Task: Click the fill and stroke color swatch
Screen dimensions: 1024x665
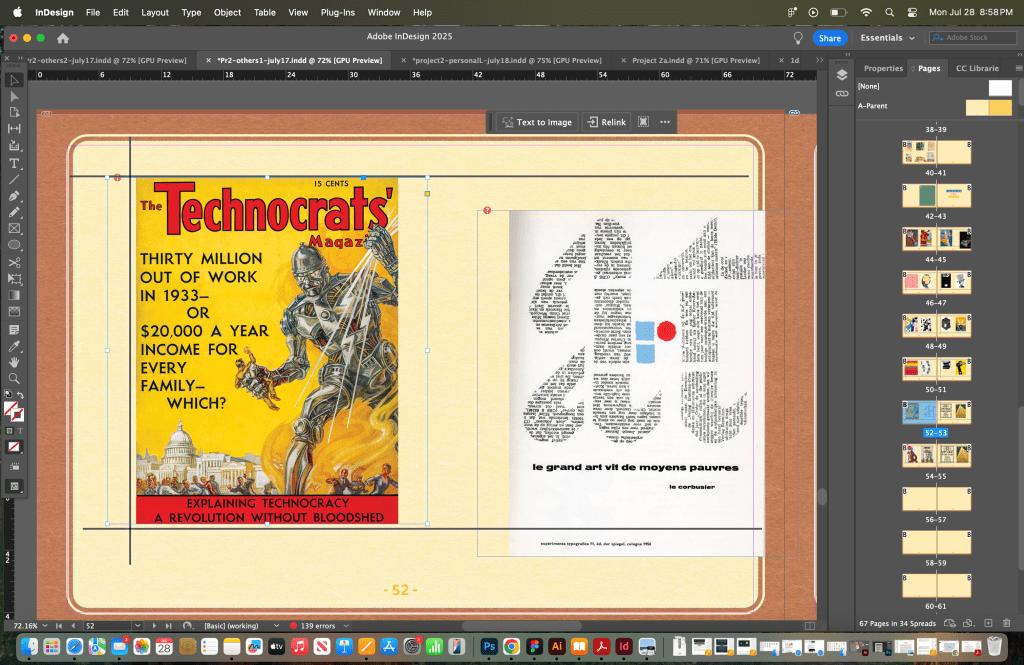Action: tap(13, 410)
